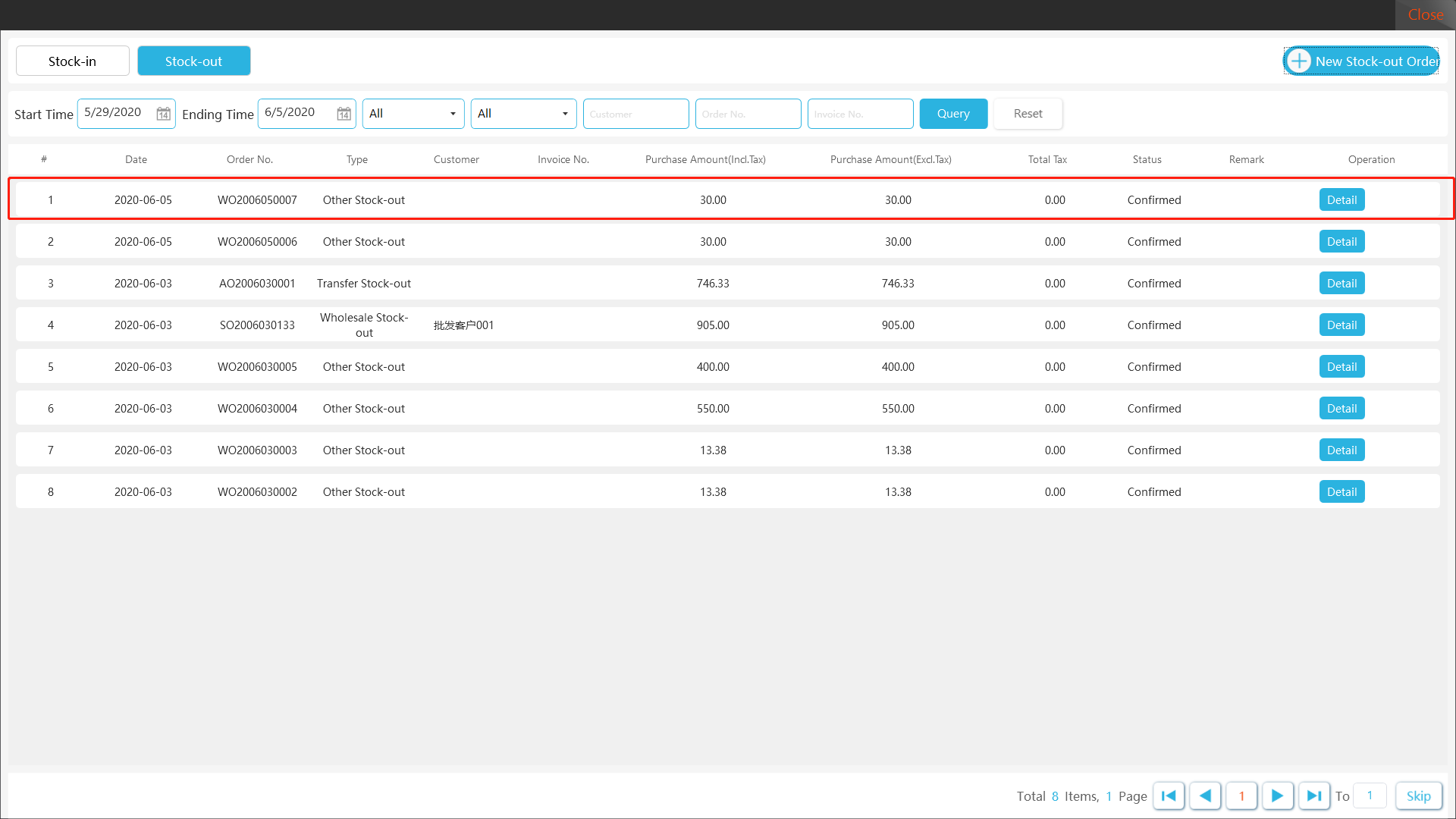Expand the first All dropdown filter
The image size is (1456, 819).
[x=413, y=114]
